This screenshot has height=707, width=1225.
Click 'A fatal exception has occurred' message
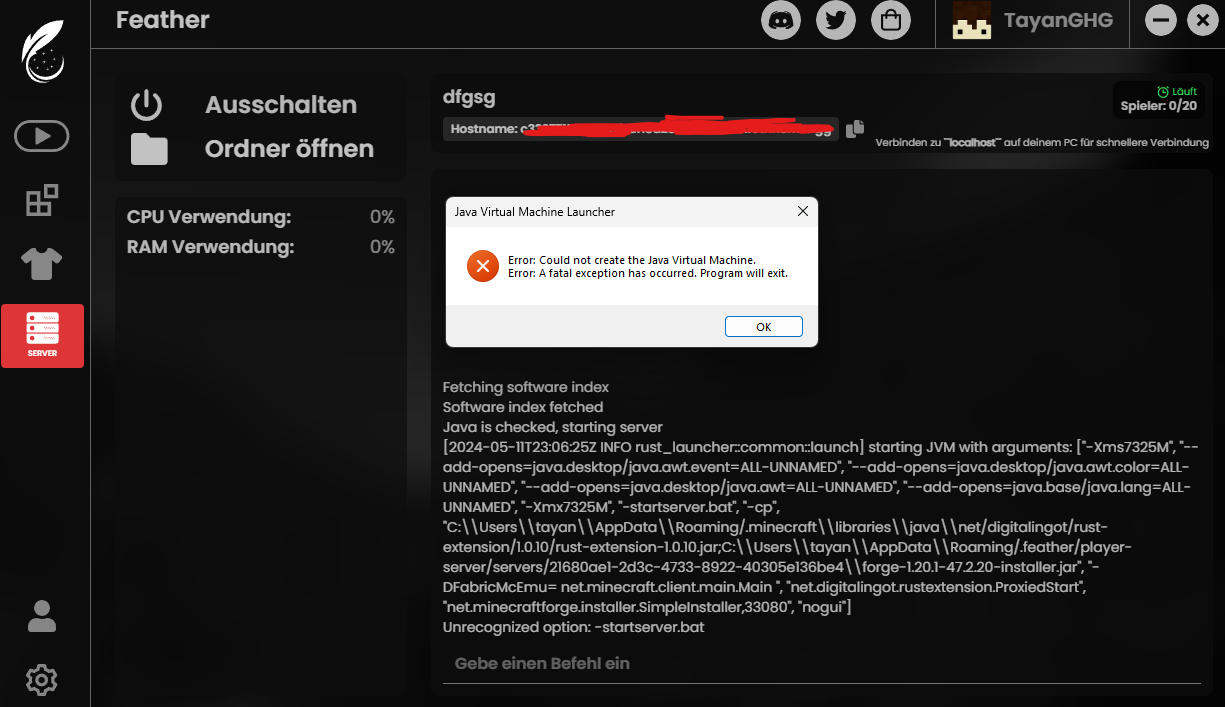click(x=648, y=273)
